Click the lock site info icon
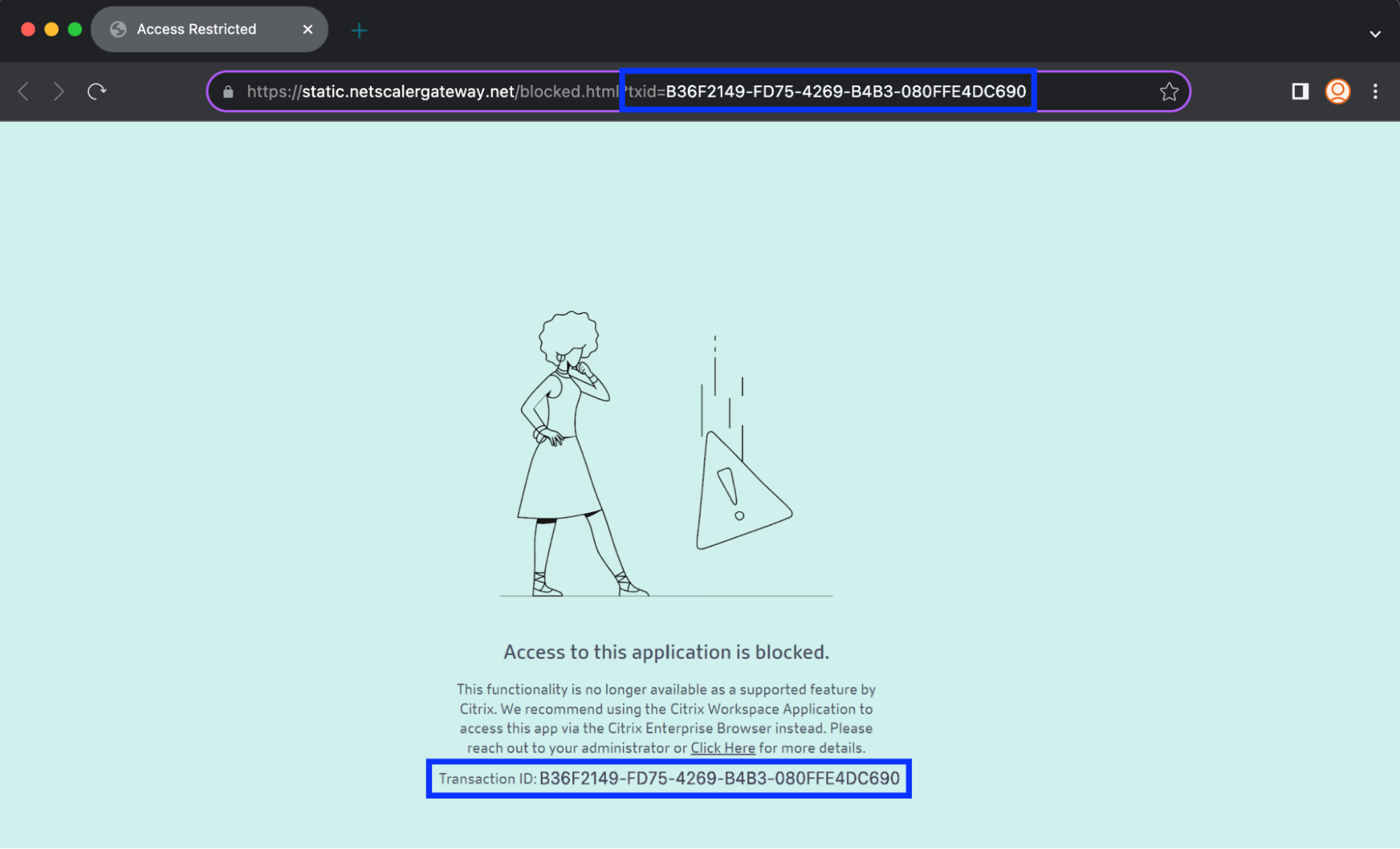 click(x=228, y=92)
